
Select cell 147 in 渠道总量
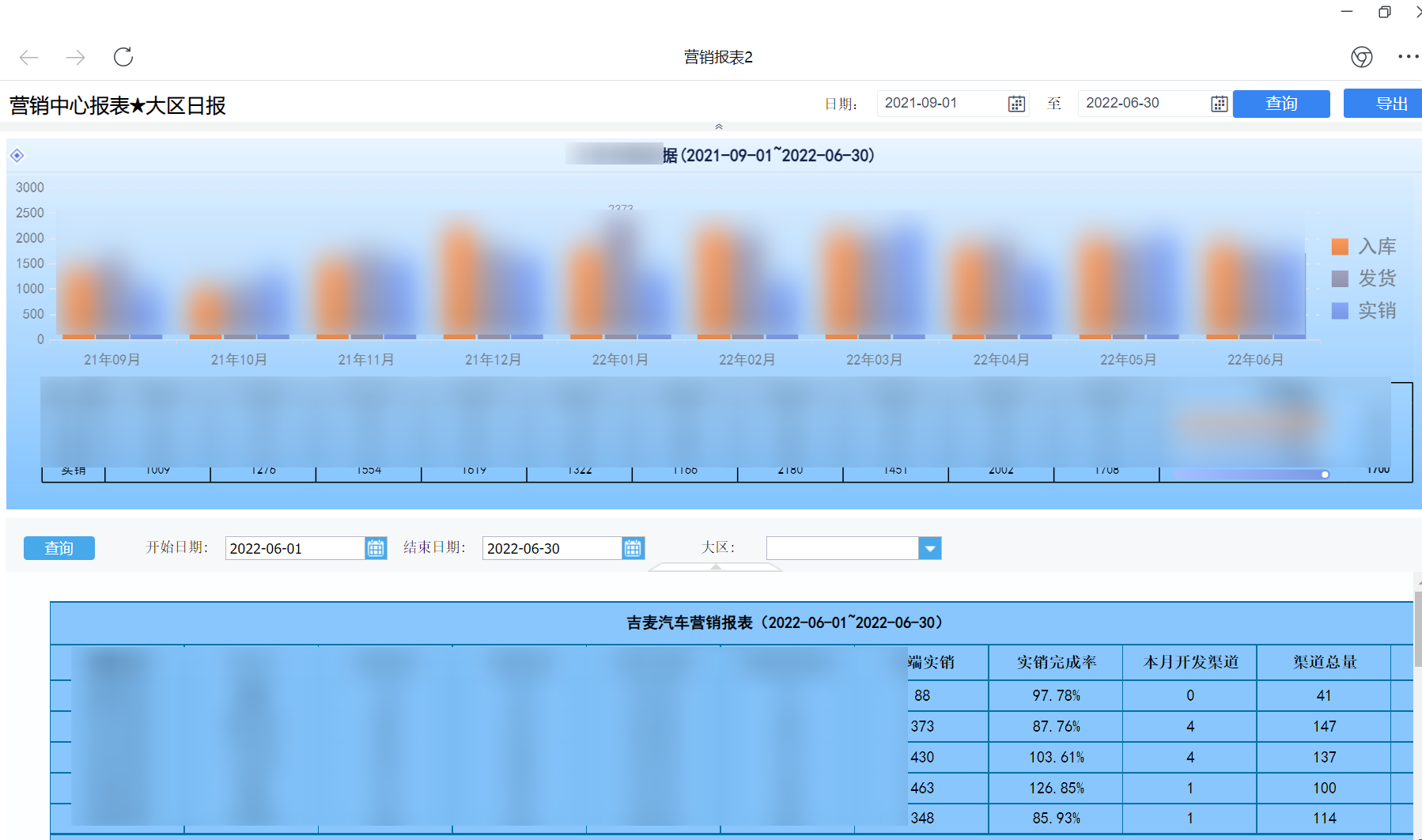pyautogui.click(x=1325, y=727)
